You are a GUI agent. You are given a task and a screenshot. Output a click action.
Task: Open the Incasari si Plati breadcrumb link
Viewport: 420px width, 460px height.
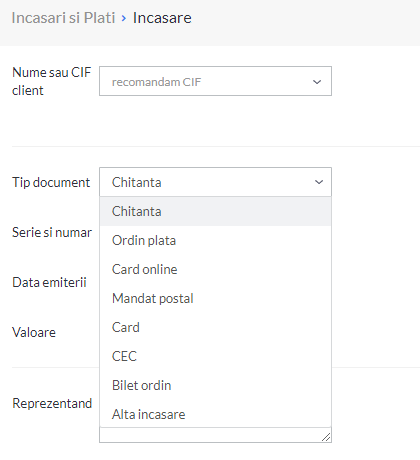63,18
